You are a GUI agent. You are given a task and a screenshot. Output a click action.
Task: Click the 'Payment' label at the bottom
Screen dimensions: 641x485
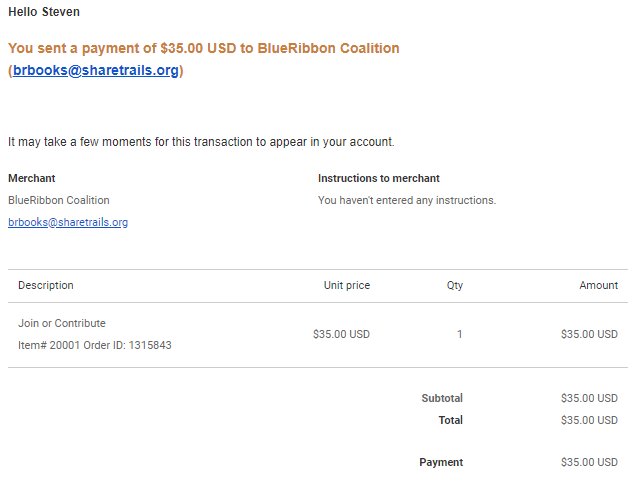(441, 462)
